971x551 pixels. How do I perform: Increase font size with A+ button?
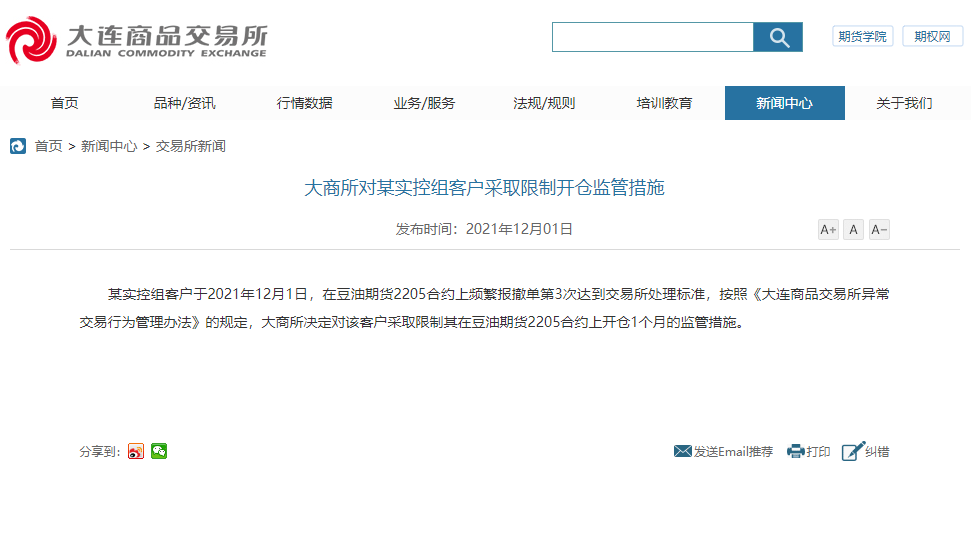click(828, 230)
